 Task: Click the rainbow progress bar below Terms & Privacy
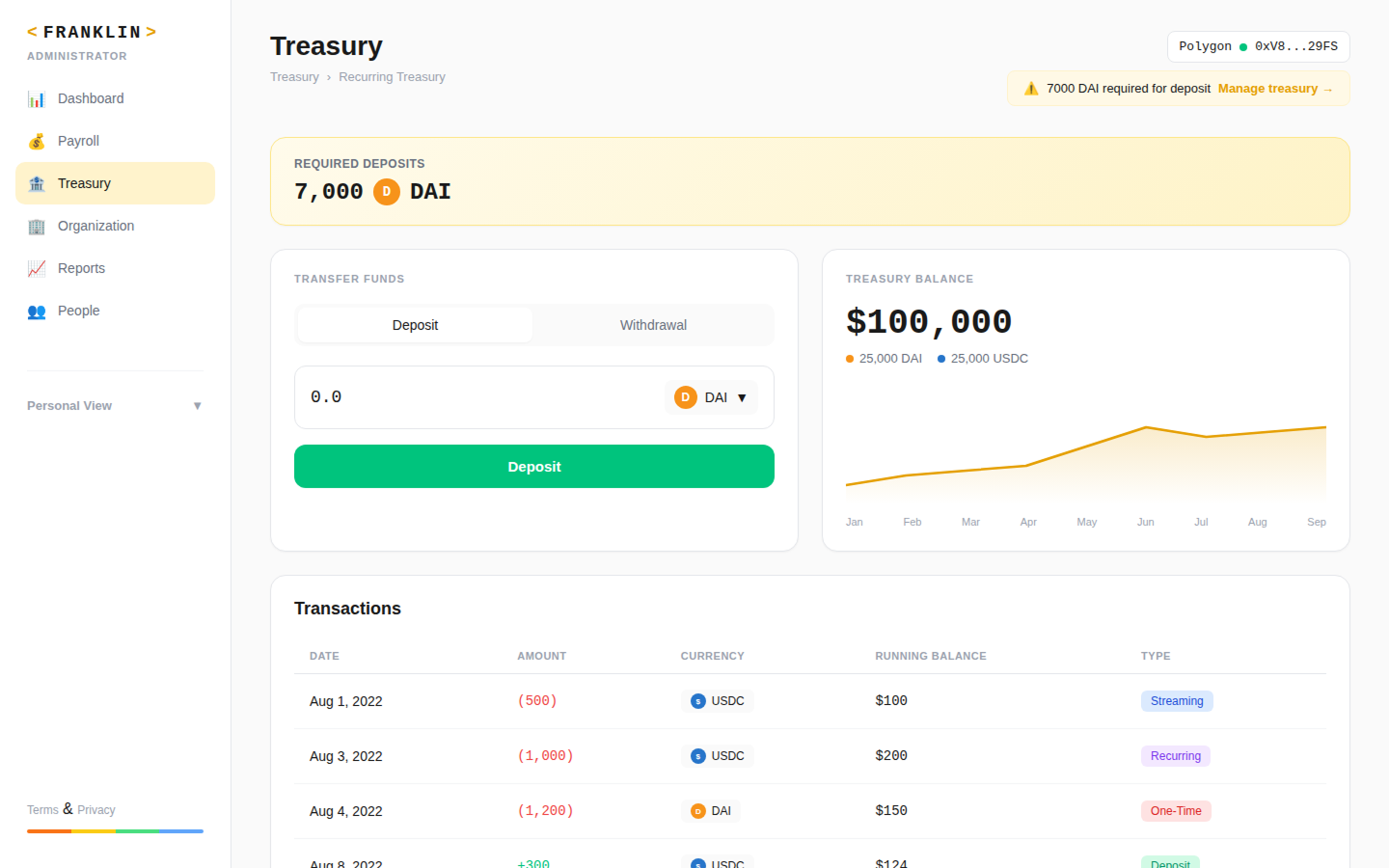(115, 830)
